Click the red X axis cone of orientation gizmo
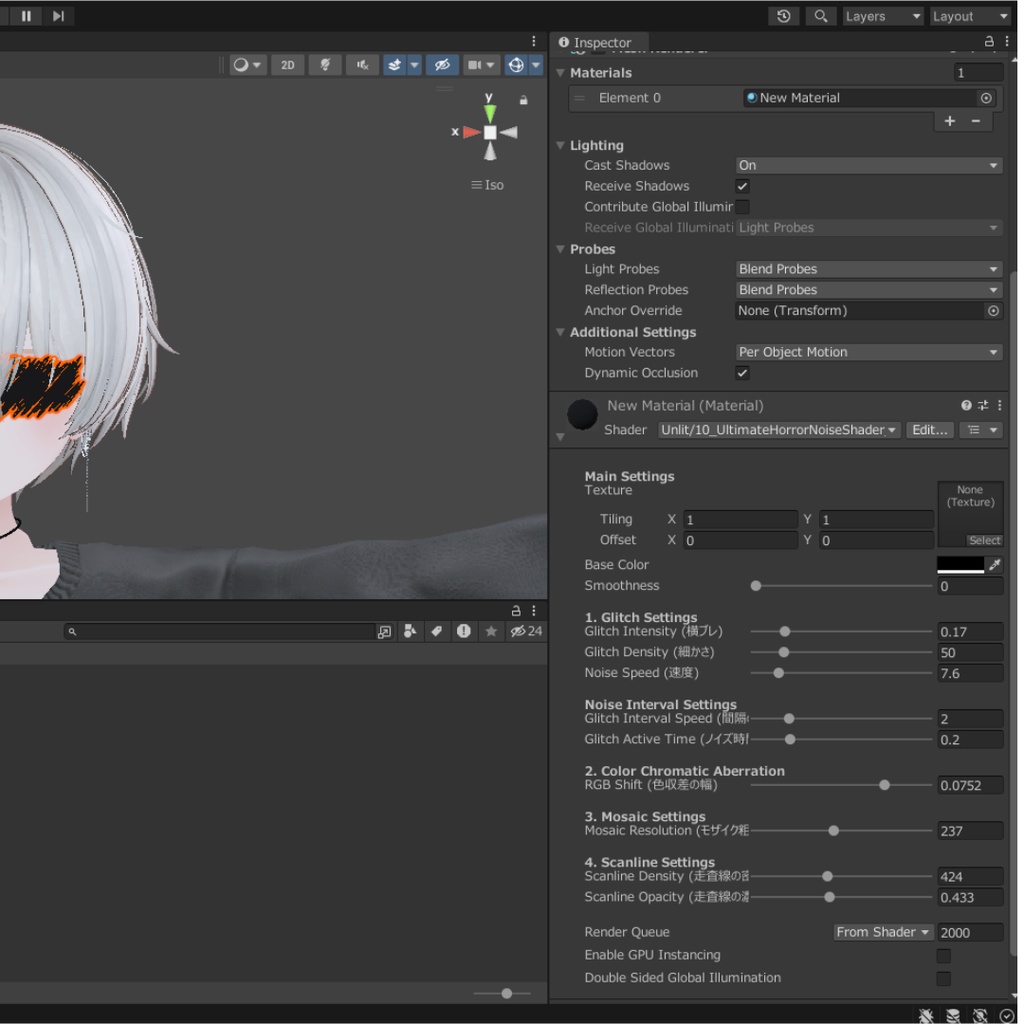1024x1024 pixels. (x=471, y=132)
